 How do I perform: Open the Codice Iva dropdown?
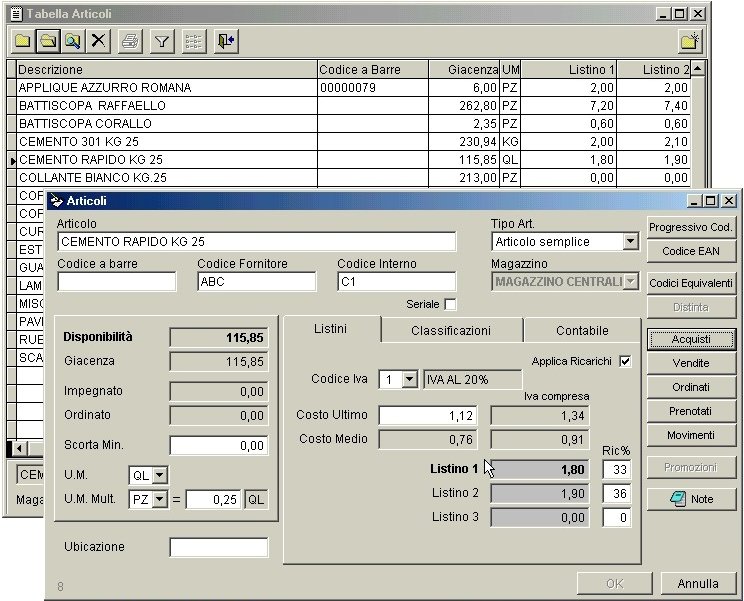[x=409, y=379]
